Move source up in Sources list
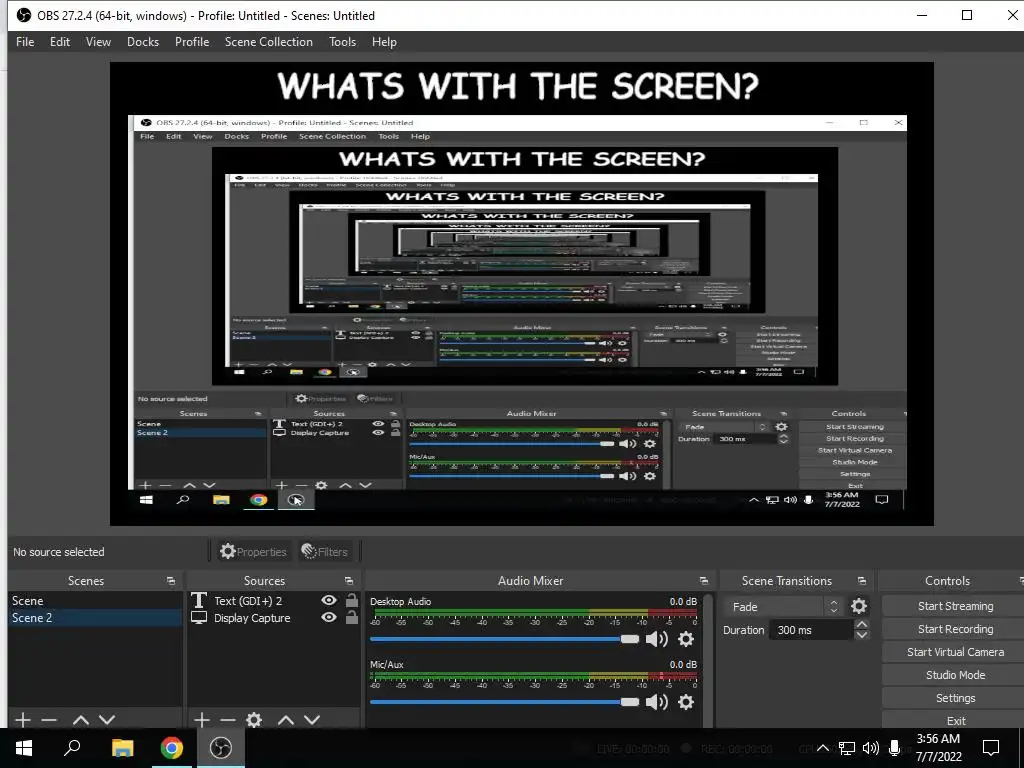1024x768 pixels. pyautogui.click(x=286, y=720)
